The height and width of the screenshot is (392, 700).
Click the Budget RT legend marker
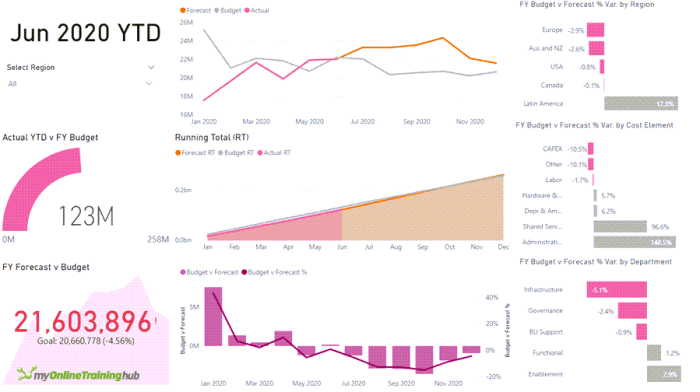(221, 153)
